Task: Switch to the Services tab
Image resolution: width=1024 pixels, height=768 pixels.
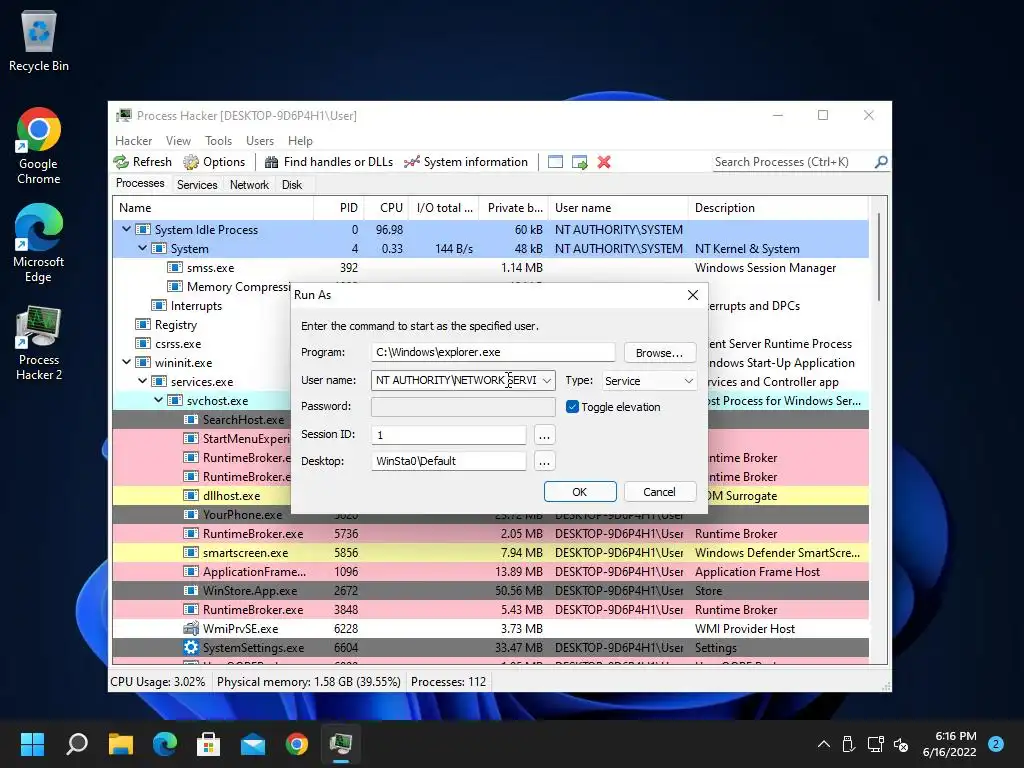Action: pyautogui.click(x=197, y=185)
